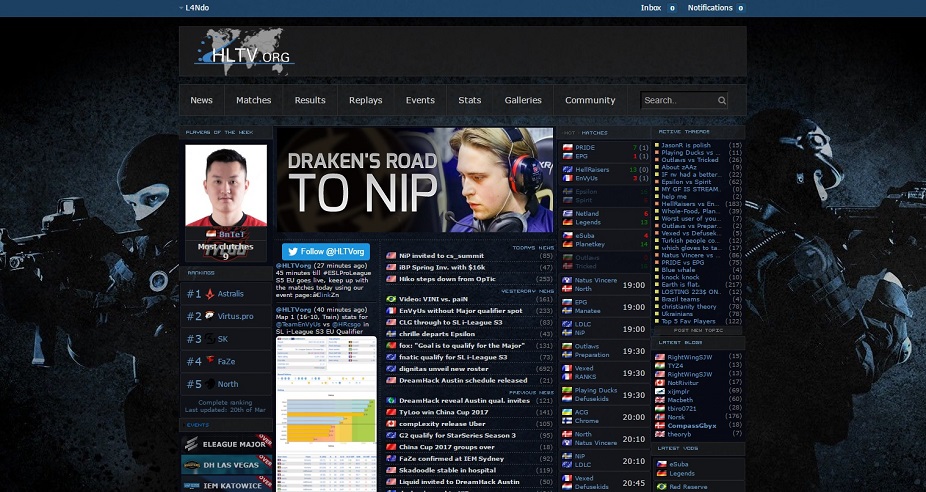Image resolution: width=926 pixels, height=492 pixels.
Task: Open the L4Ndo user dropdown
Action: click(194, 8)
